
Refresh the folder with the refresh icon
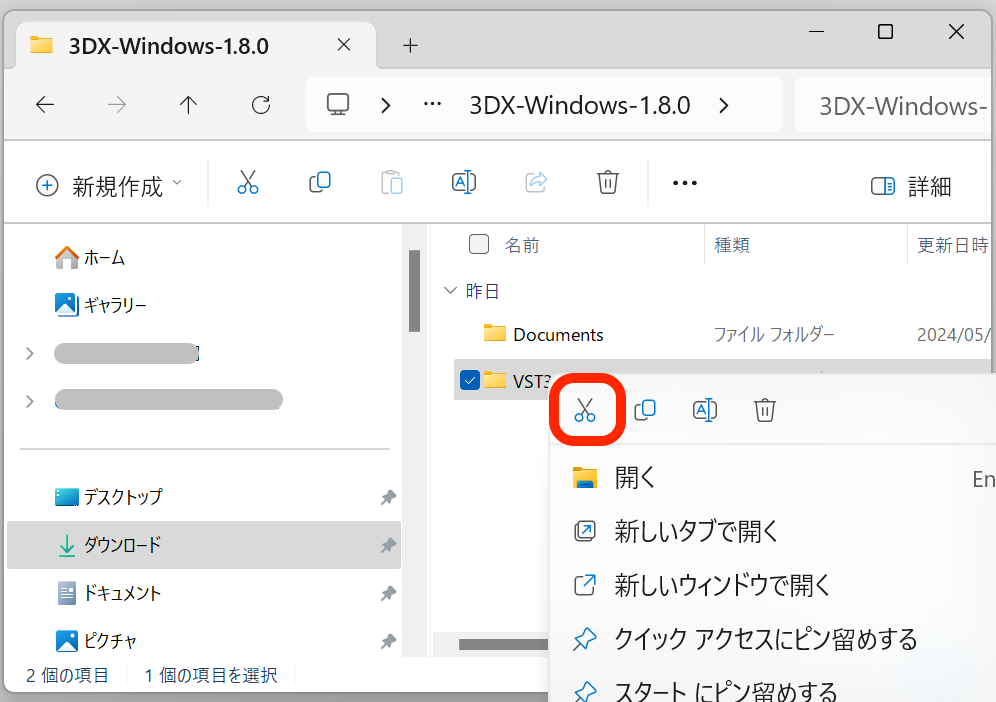point(261,104)
